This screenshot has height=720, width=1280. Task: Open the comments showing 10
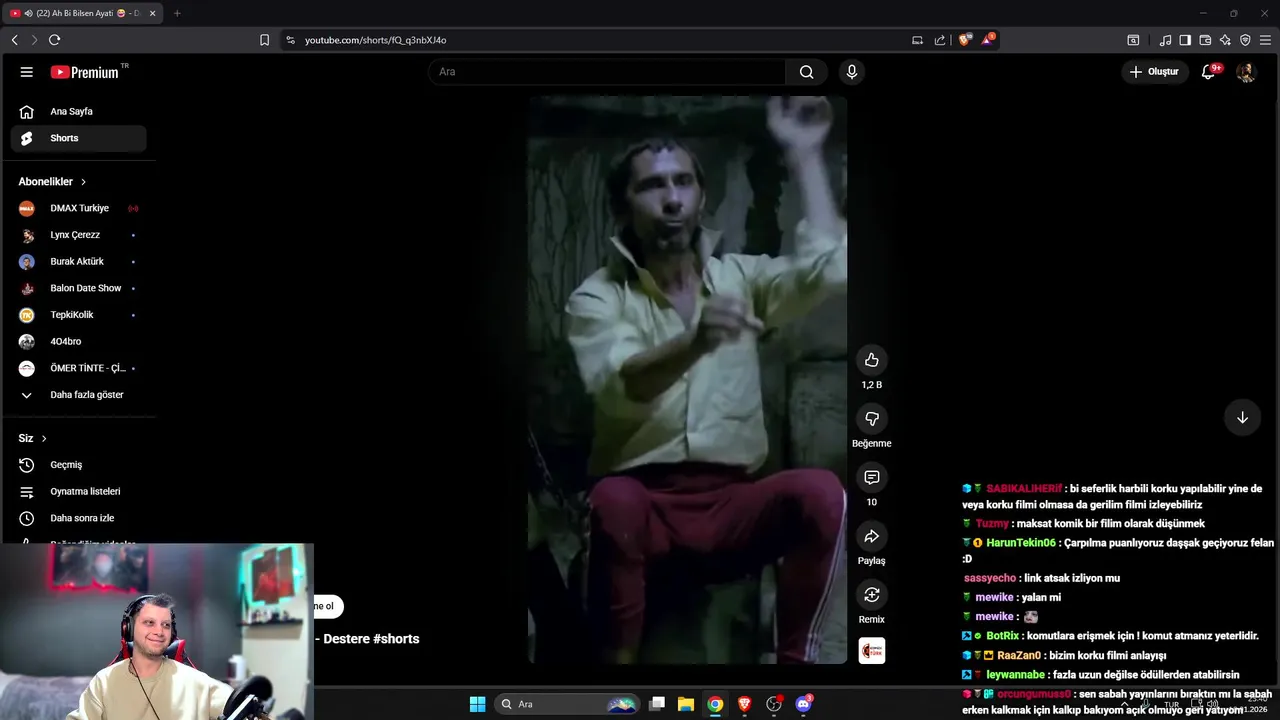click(872, 477)
